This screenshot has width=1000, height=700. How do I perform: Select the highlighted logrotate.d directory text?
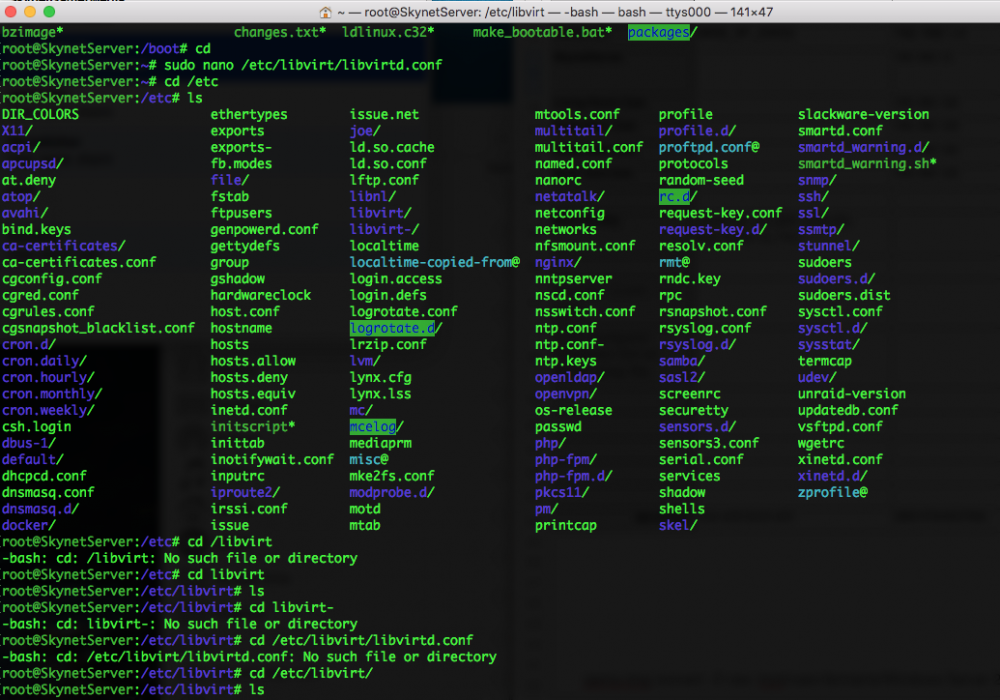pos(393,328)
